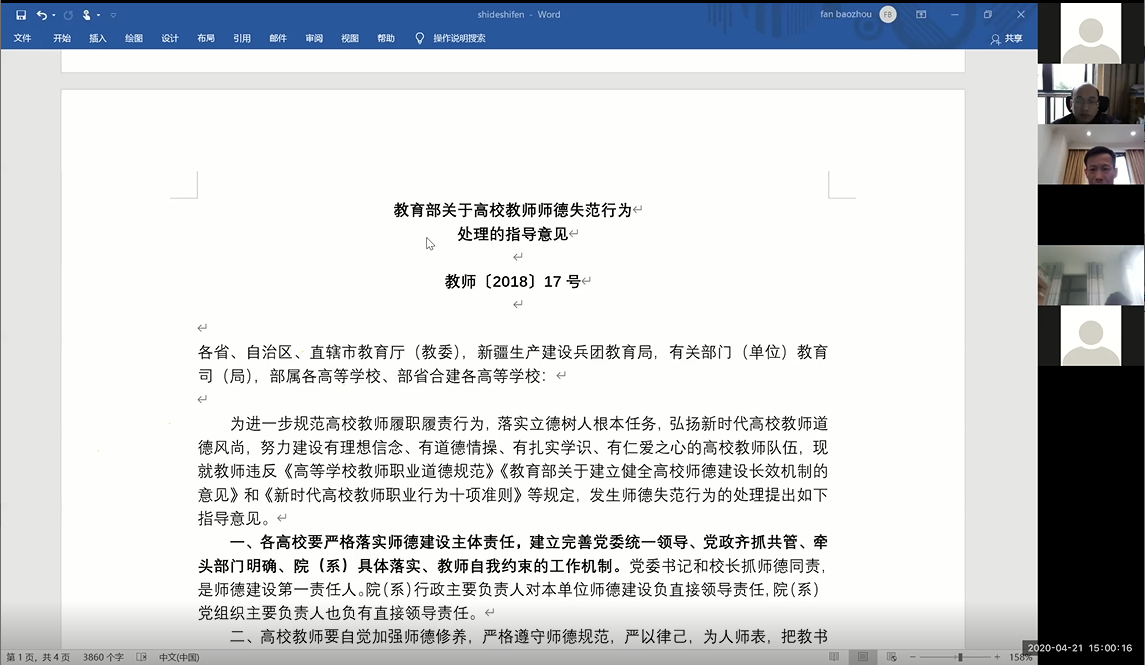The image size is (1145, 665).
Task: Click the top participant placeholder avatar
Action: pyautogui.click(x=1091, y=33)
